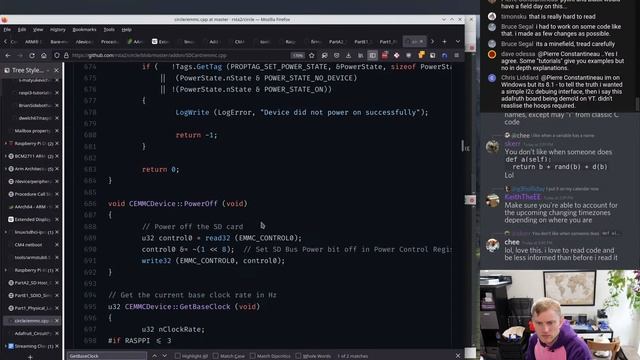Viewport: 640px width, 360px height.
Task: Click the page lock security icon
Action: pyautogui.click(x=67, y=55)
